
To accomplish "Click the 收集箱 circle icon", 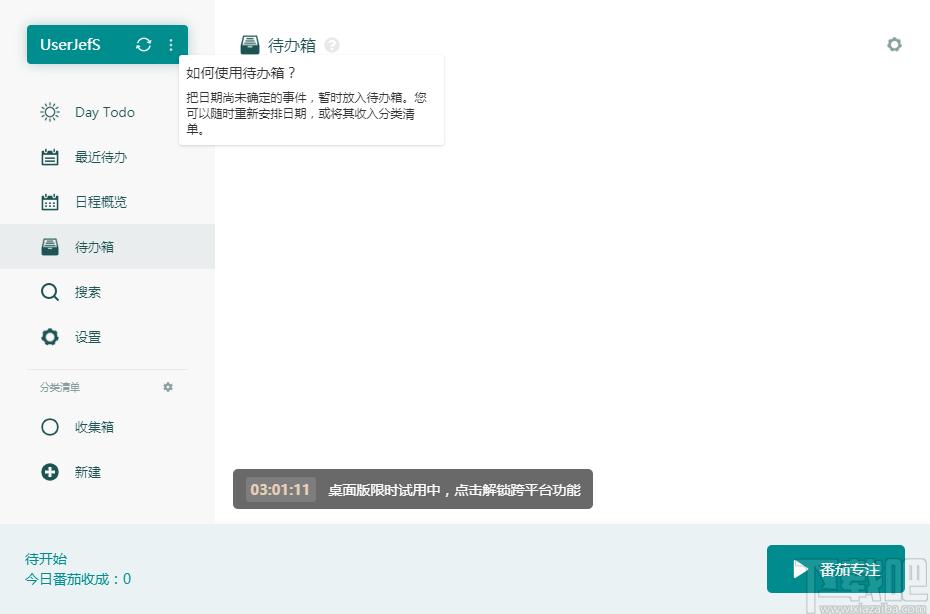I will point(50,427).
